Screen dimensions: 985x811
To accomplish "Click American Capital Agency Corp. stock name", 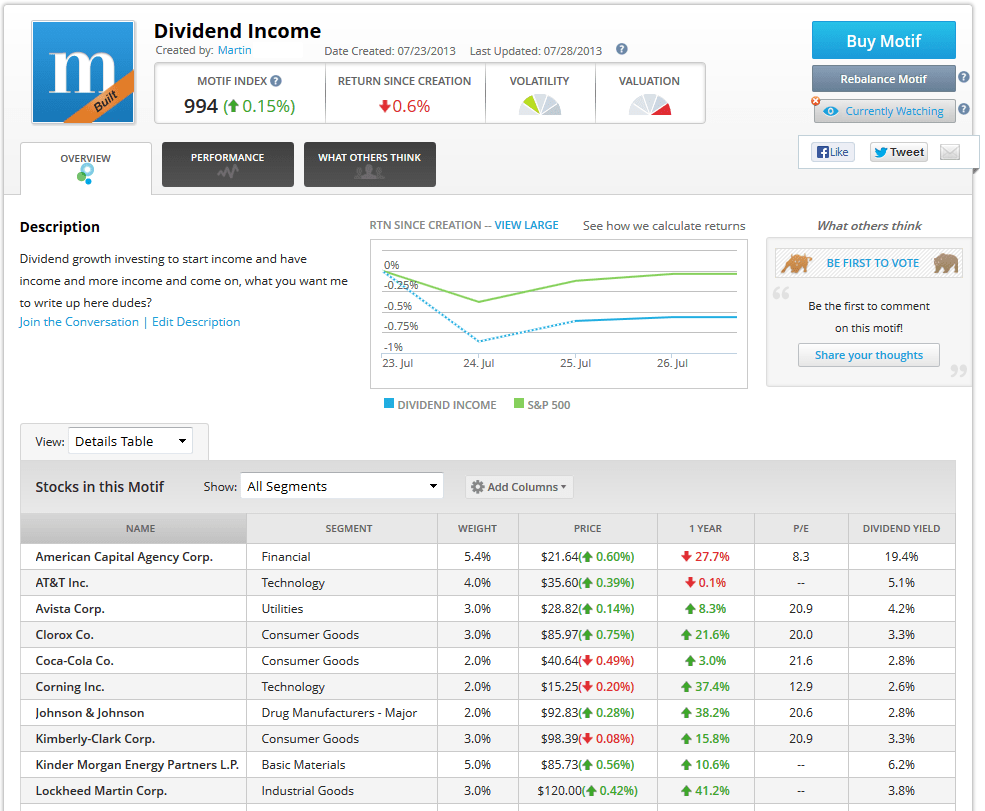I will [x=124, y=557].
